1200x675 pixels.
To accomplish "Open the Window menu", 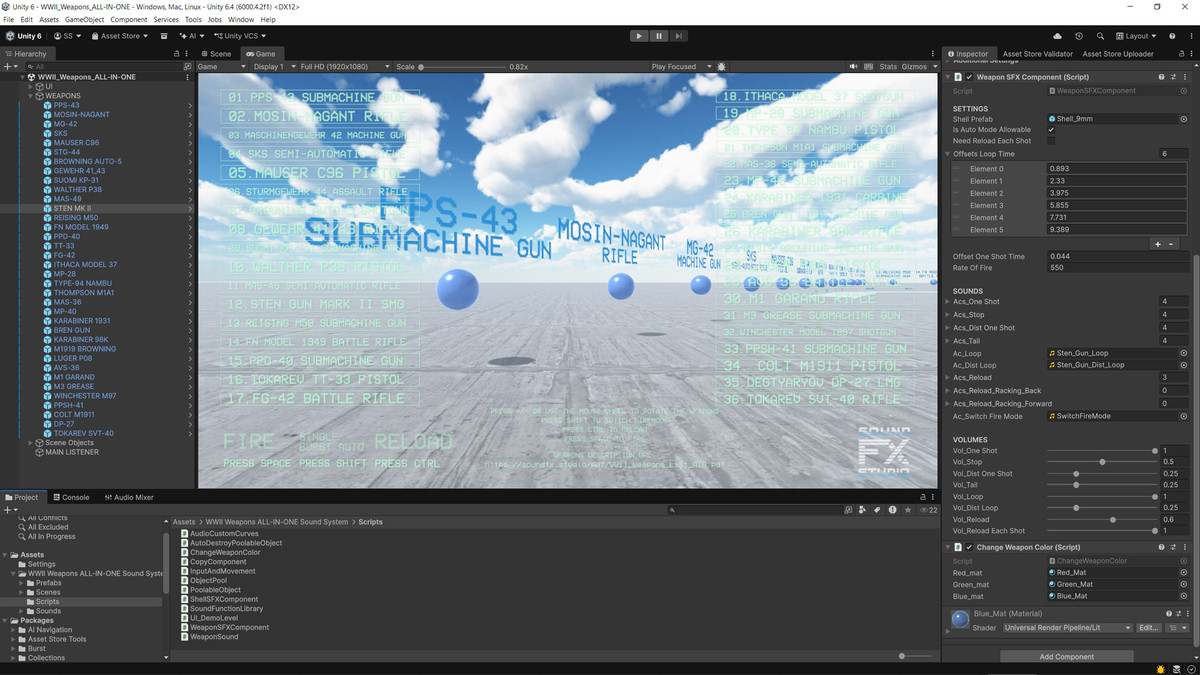I will (x=241, y=19).
